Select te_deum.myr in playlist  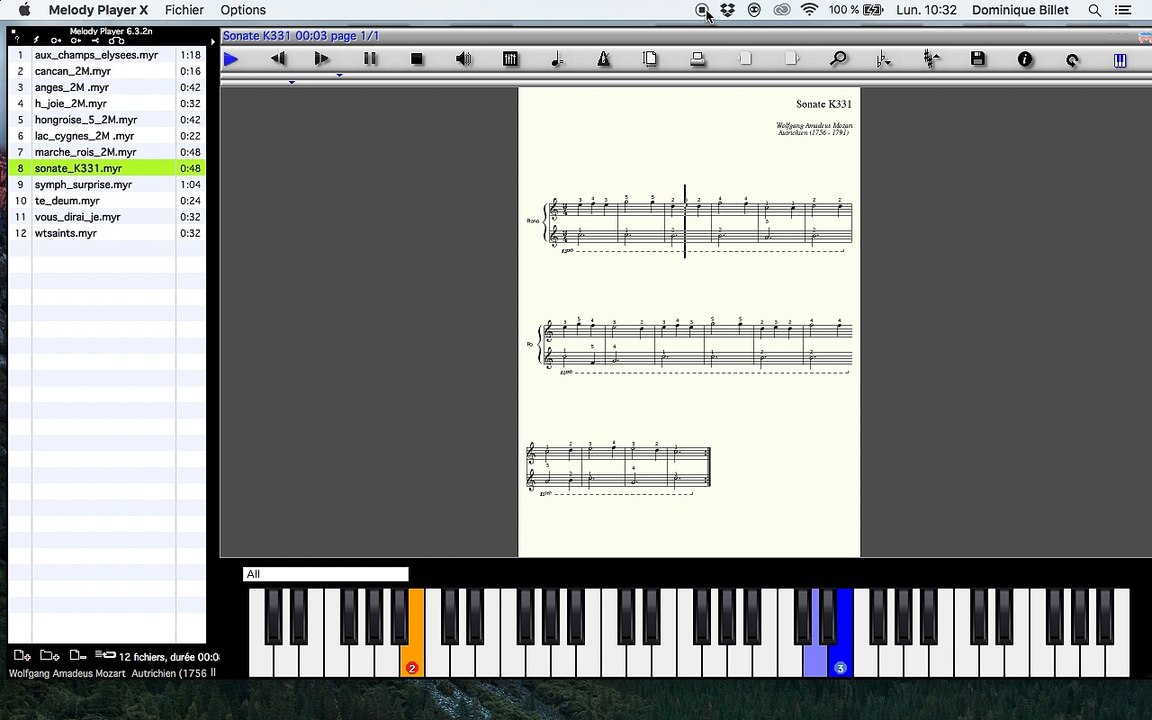(107, 201)
